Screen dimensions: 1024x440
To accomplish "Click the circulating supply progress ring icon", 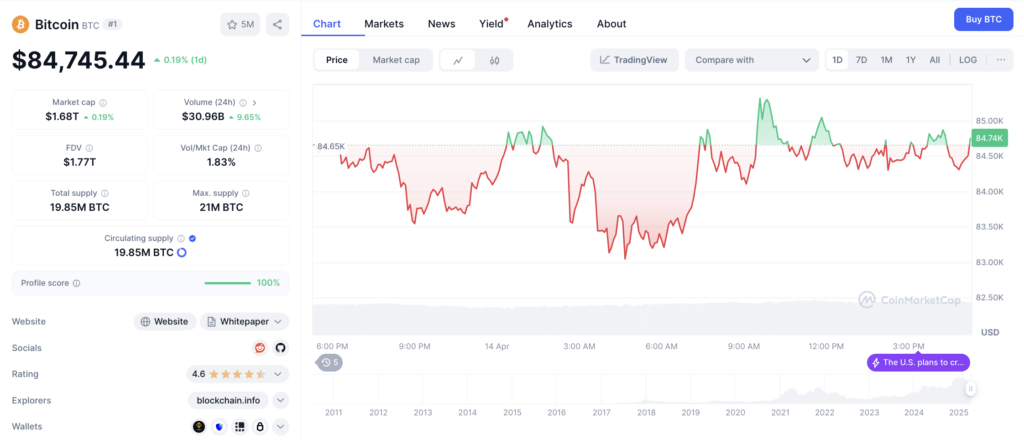I will [x=182, y=252].
